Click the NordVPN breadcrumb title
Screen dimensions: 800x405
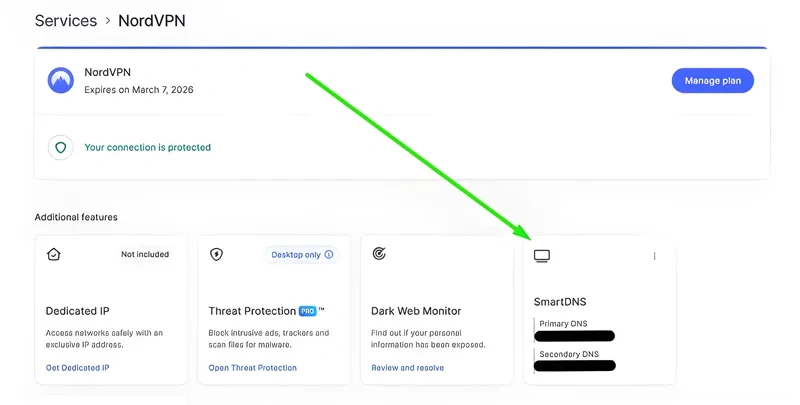click(x=152, y=21)
